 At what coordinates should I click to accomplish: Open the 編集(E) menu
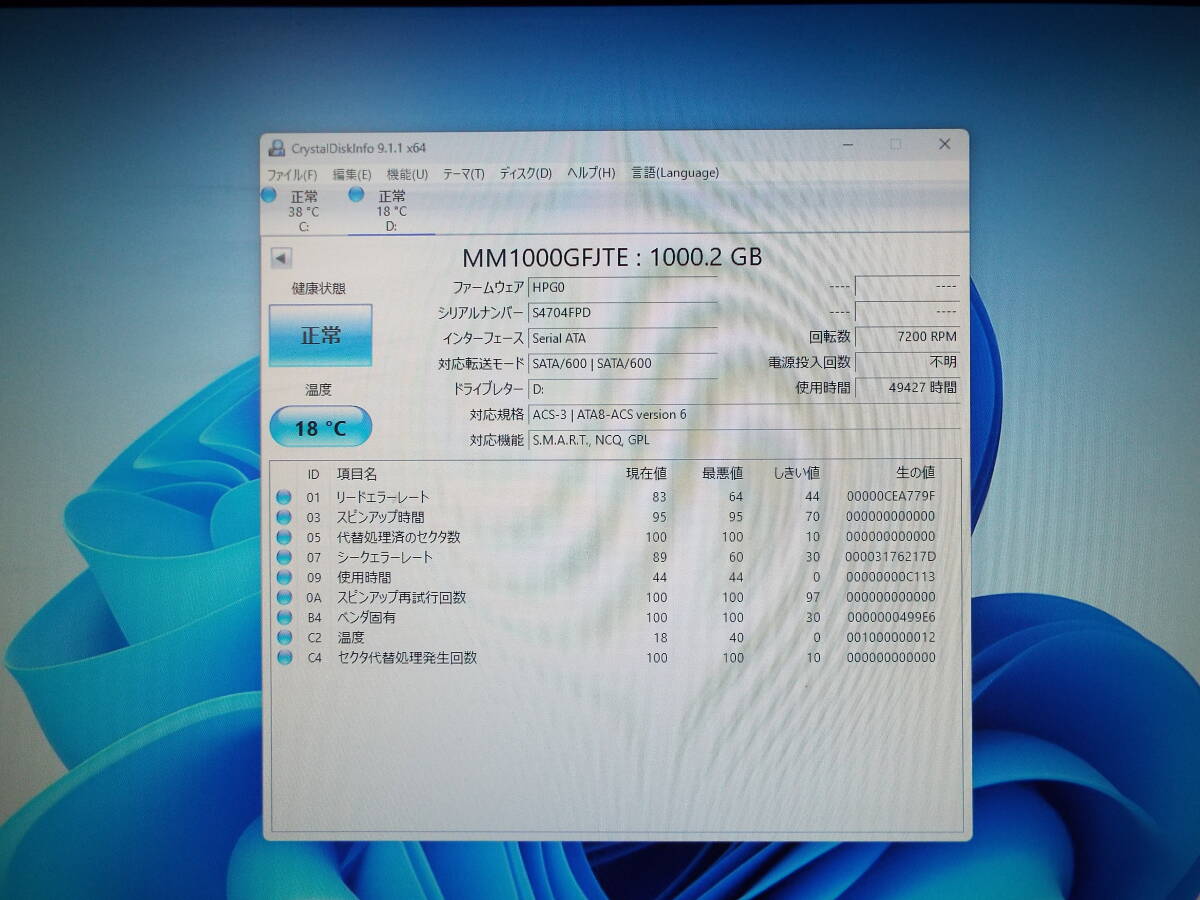point(352,174)
